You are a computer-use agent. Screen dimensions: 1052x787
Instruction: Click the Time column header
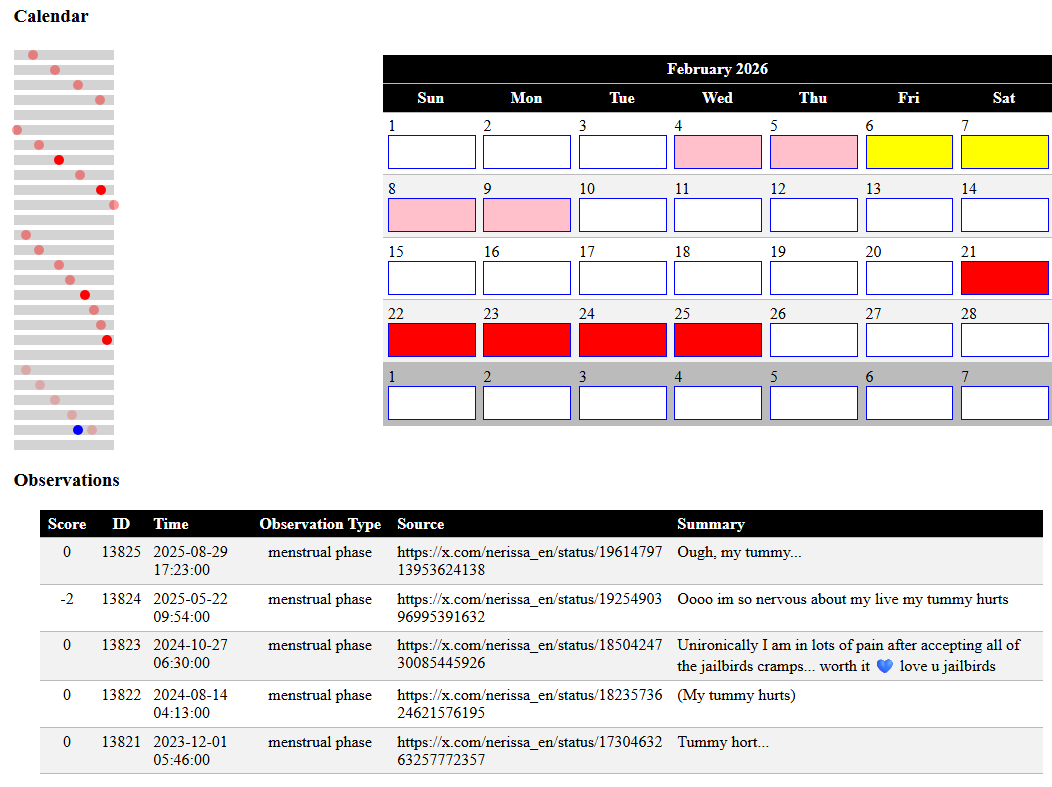[171, 524]
